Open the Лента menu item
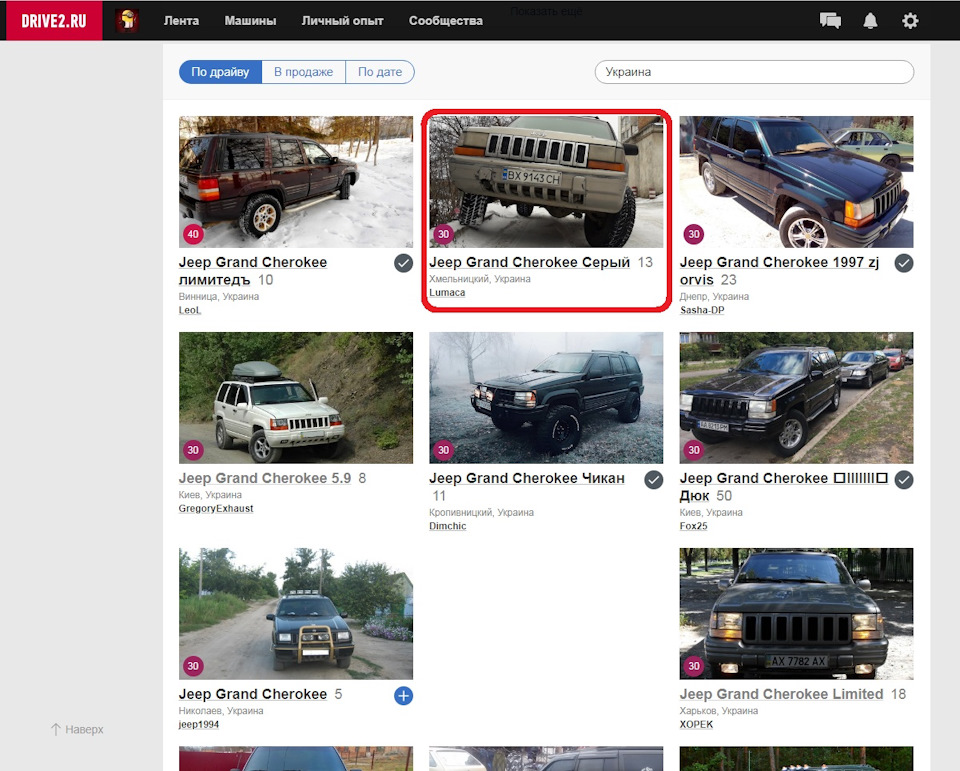Image resolution: width=960 pixels, height=771 pixels. [181, 20]
